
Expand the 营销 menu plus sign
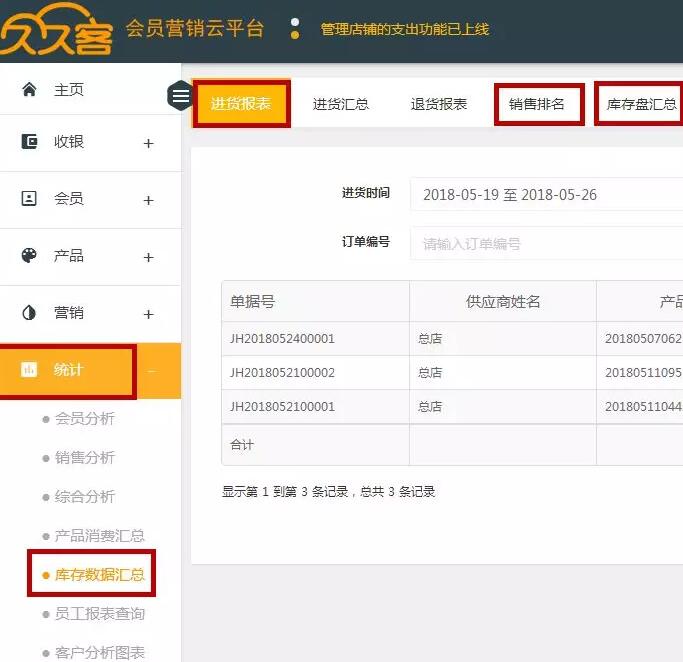pyautogui.click(x=149, y=314)
